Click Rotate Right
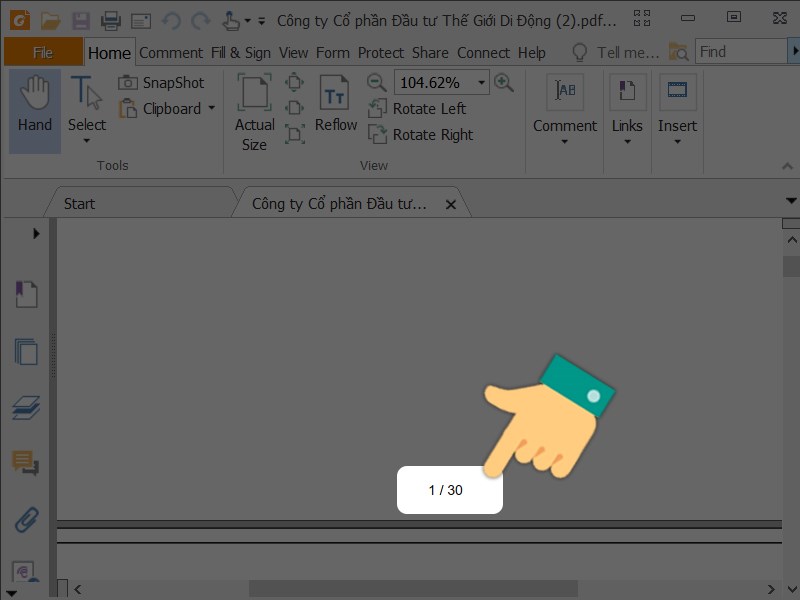 [420, 135]
